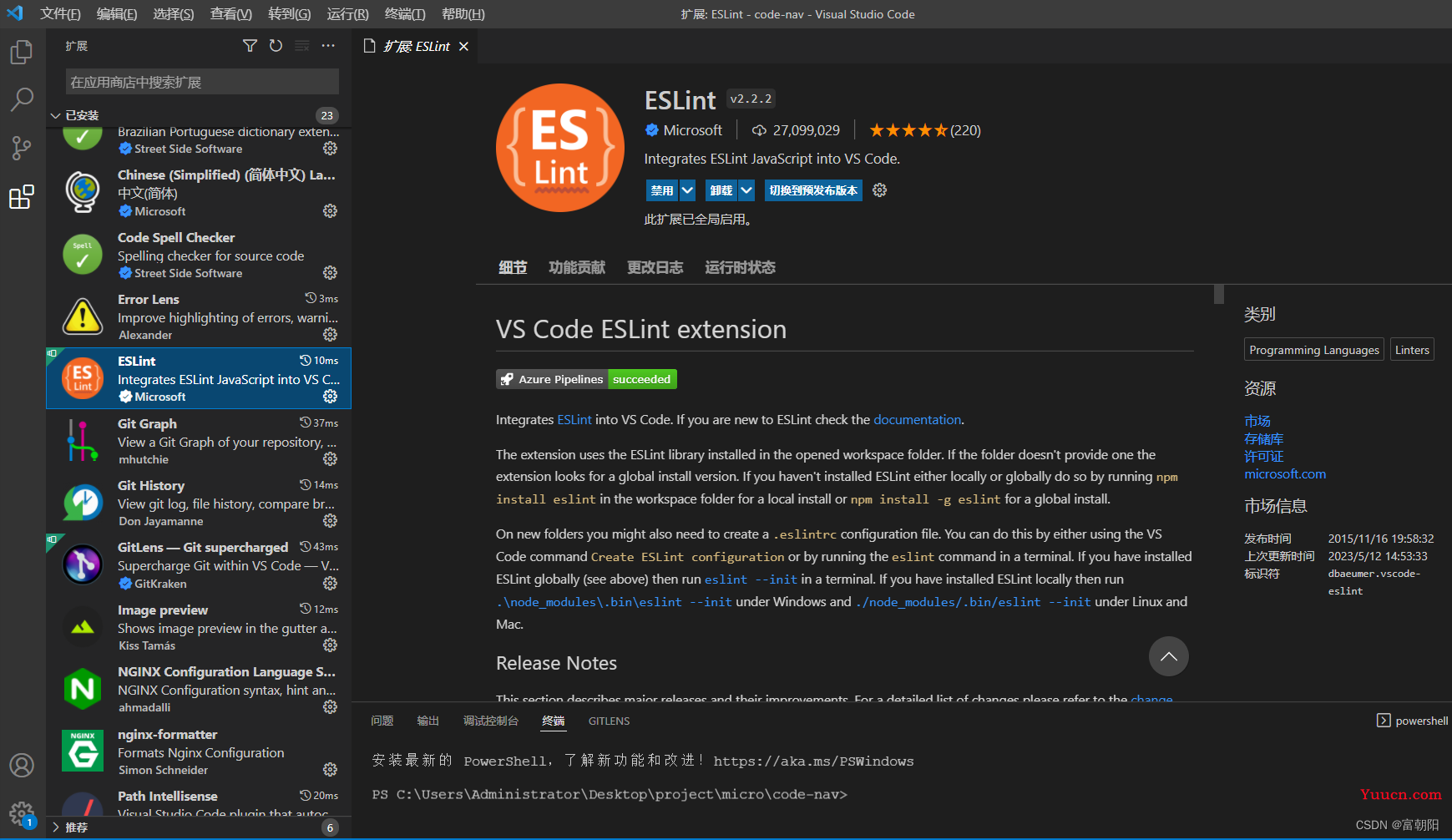Open the Selection (选择) menu
Viewport: 1452px width, 840px height.
coord(174,14)
